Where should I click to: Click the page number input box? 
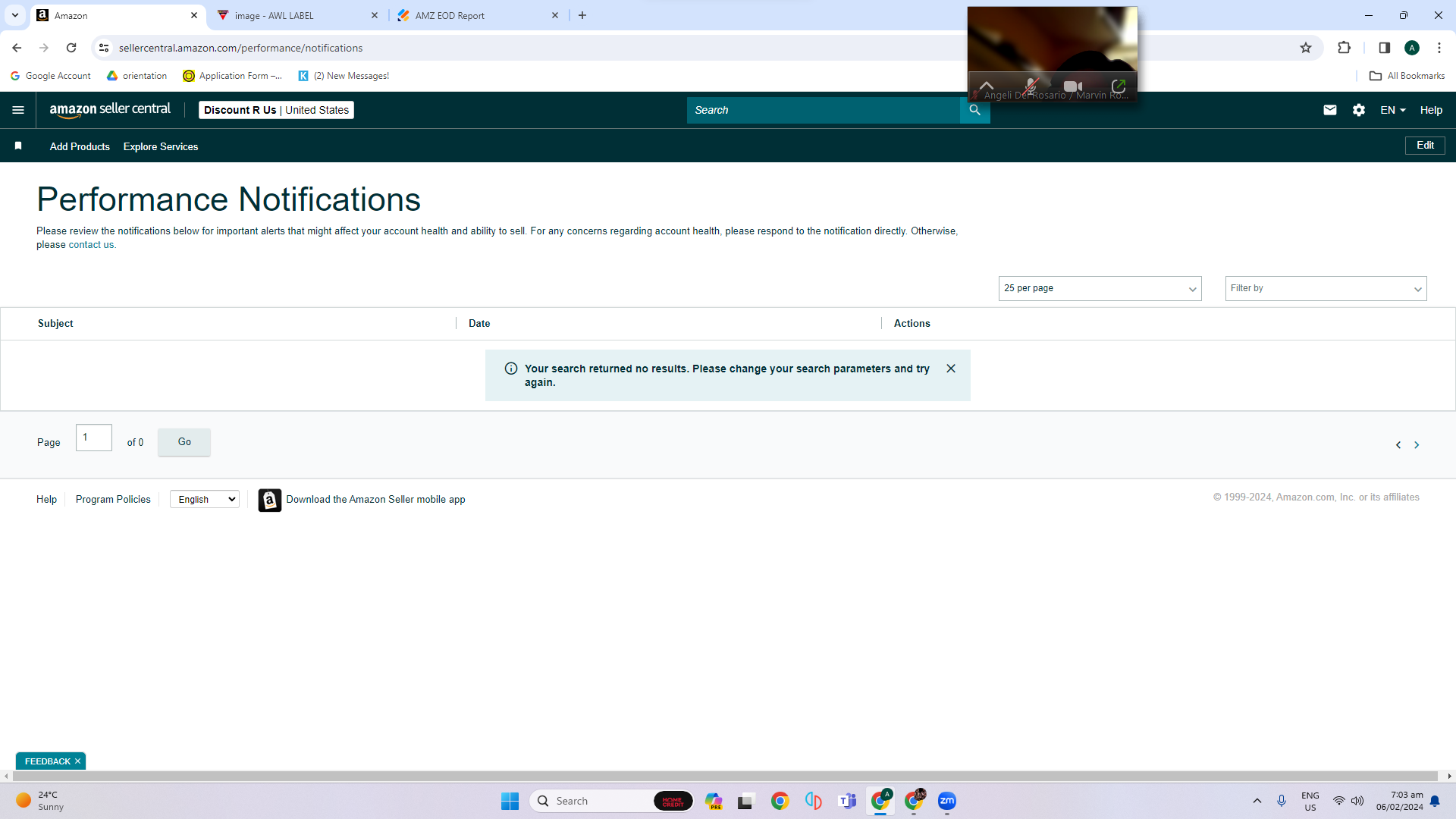tap(94, 438)
